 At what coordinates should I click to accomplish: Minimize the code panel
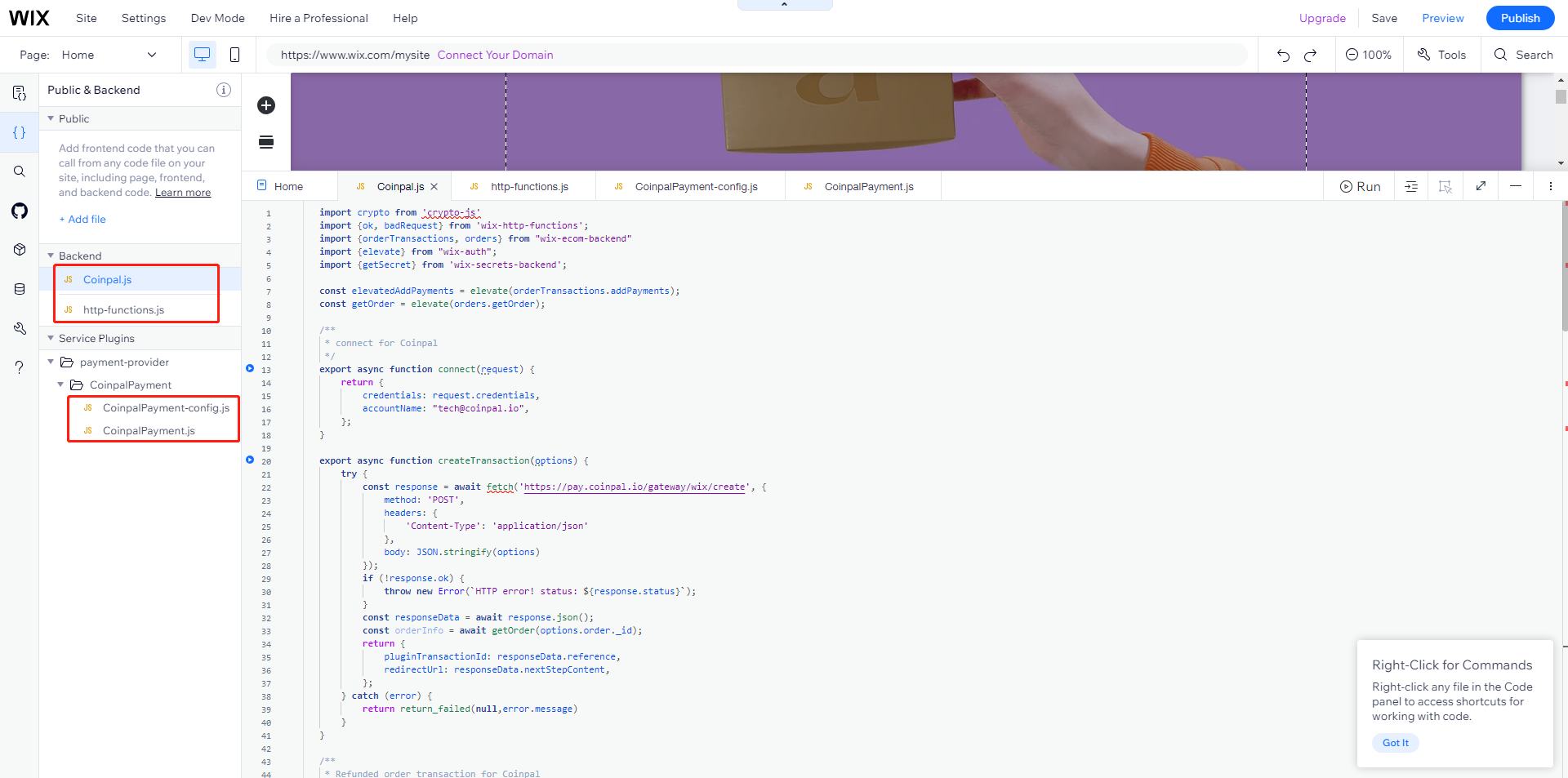click(1516, 186)
